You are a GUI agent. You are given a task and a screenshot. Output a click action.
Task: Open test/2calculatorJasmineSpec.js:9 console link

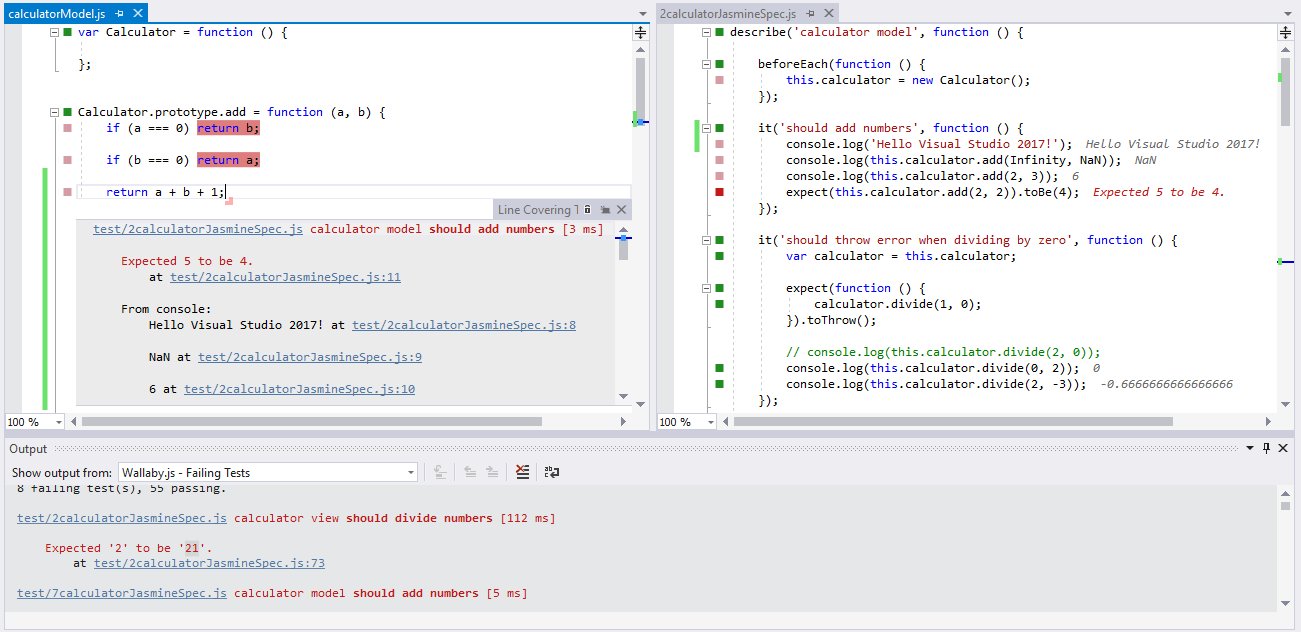(310, 357)
